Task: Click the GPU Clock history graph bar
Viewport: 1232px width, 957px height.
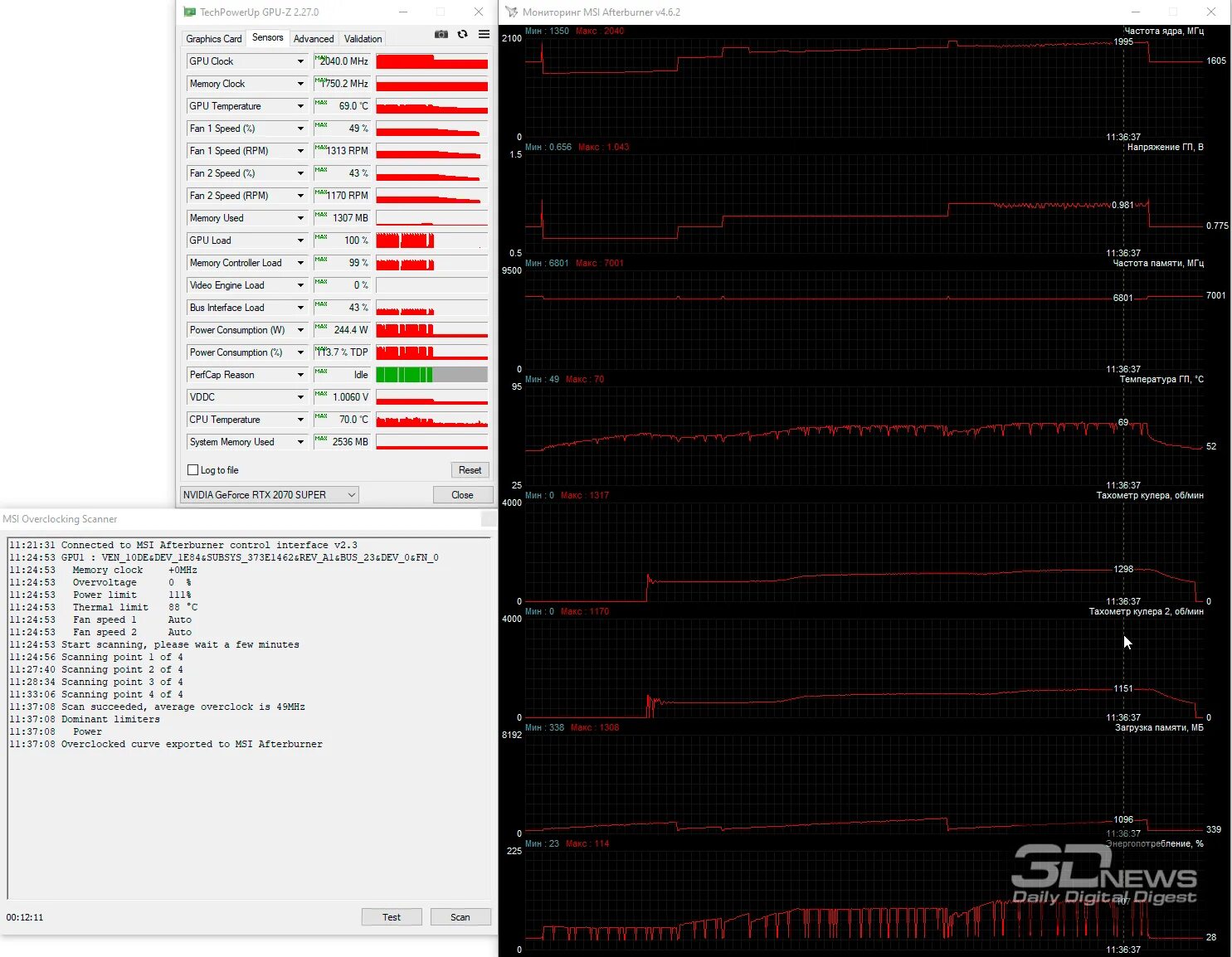Action: (x=432, y=61)
